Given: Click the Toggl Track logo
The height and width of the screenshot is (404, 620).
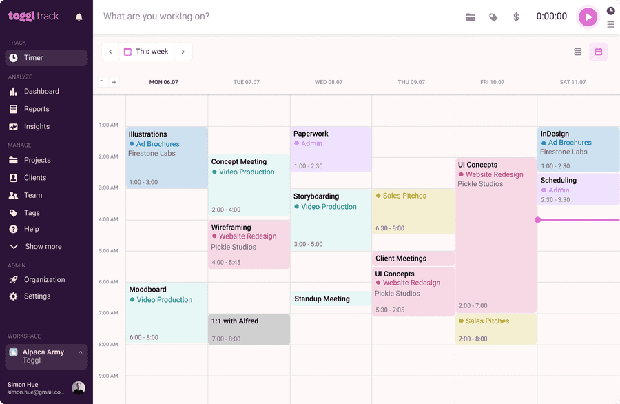Looking at the screenshot, I should [x=33, y=16].
